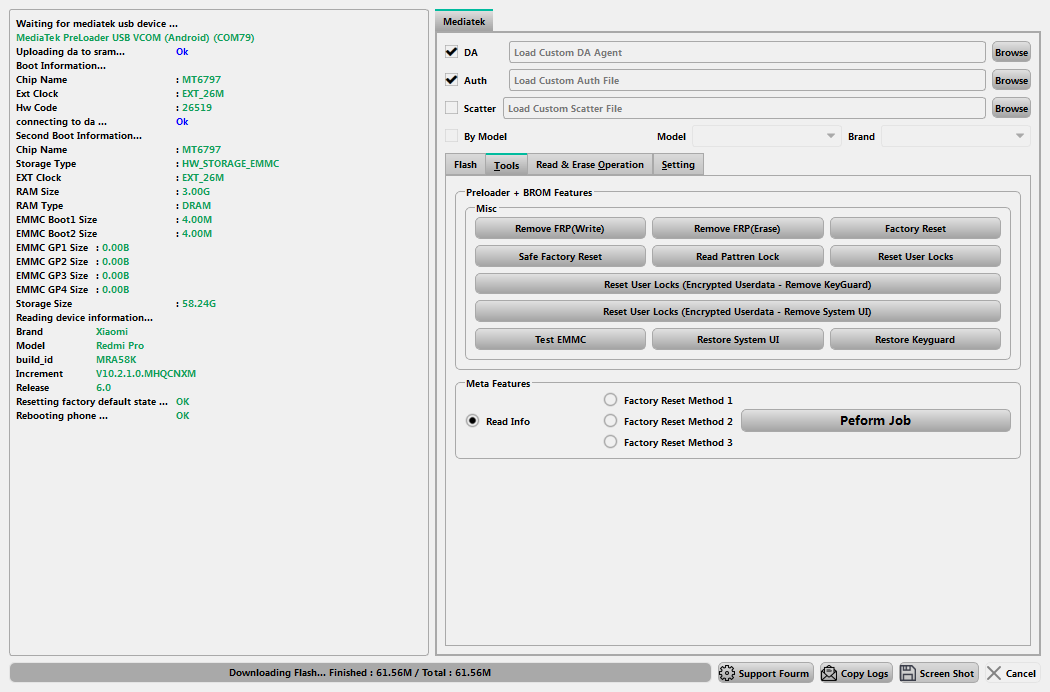This screenshot has width=1050, height=692.
Task: Click the V10.2.1.0.MHQCNXM increment value
Action: coord(146,374)
